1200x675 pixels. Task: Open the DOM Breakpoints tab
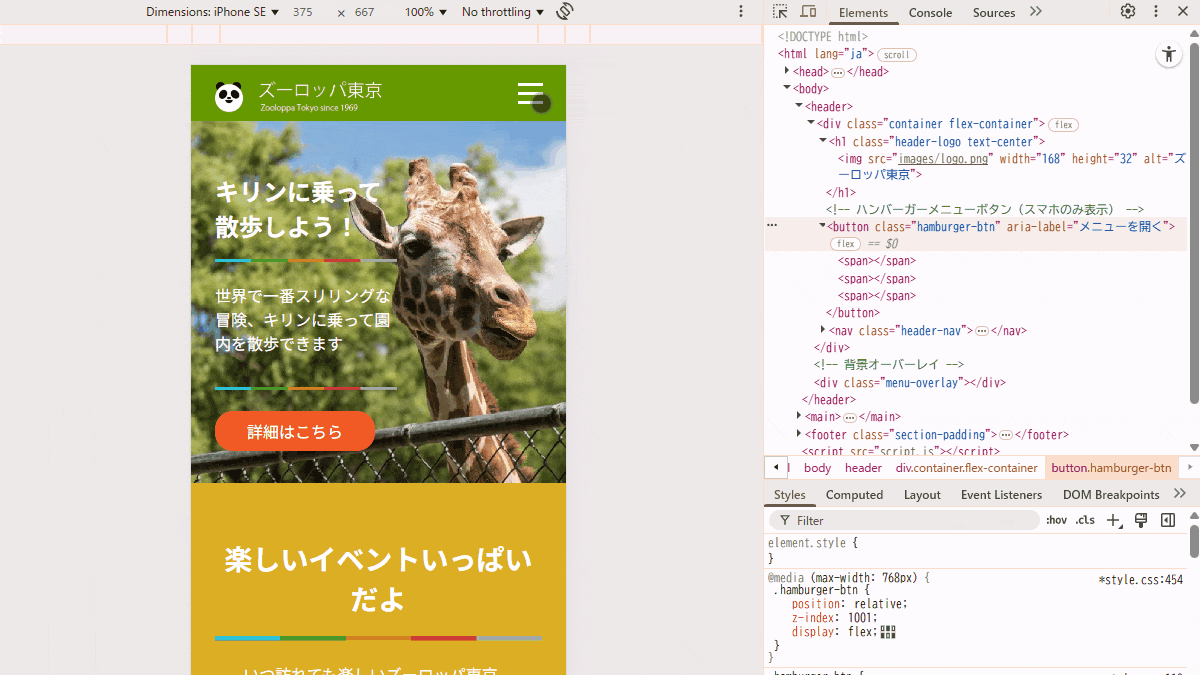(x=1111, y=494)
